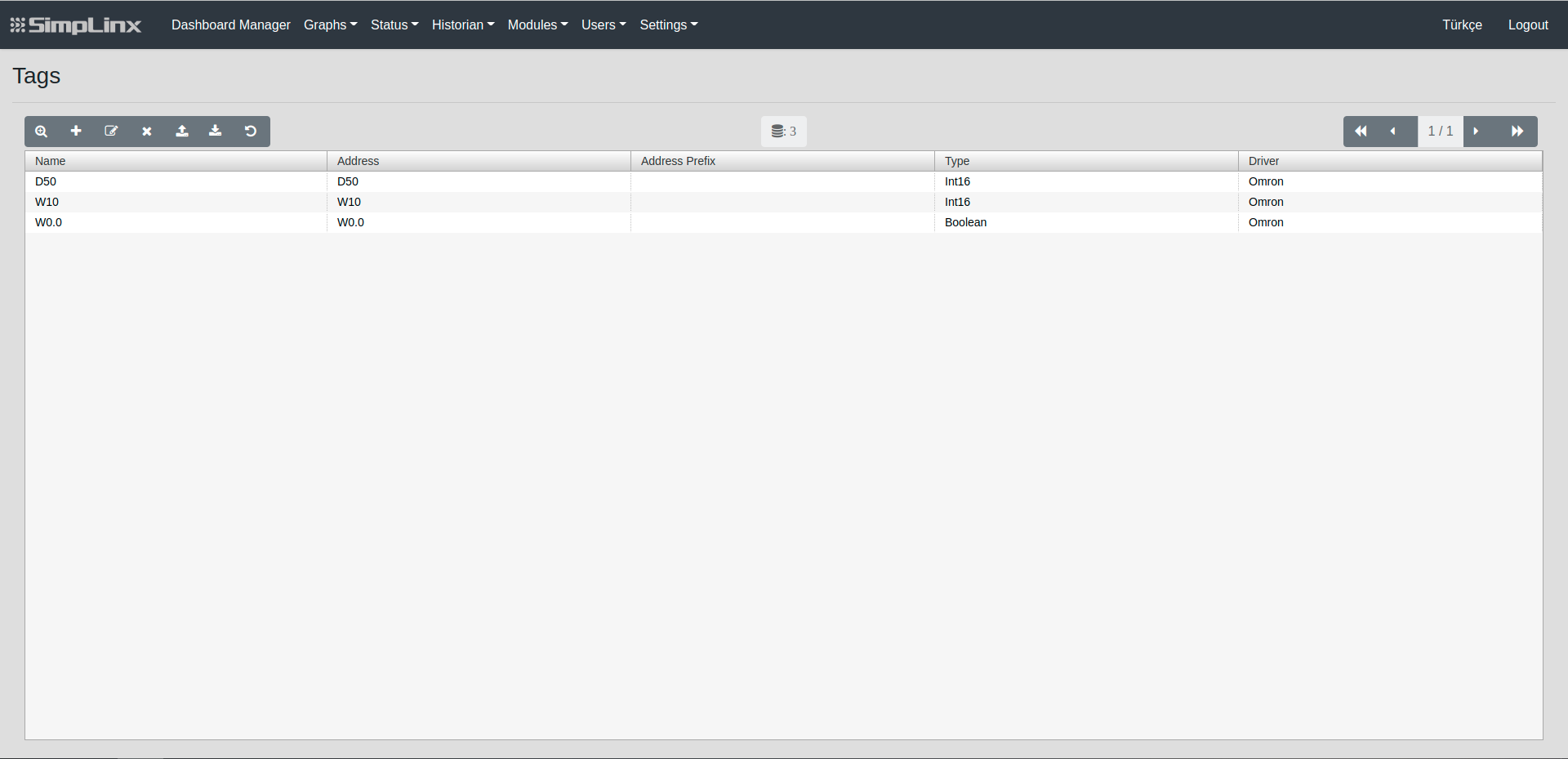Select the W0.0 Boolean tag row
Image resolution: width=1568 pixels, height=759 pixels.
coord(490,222)
